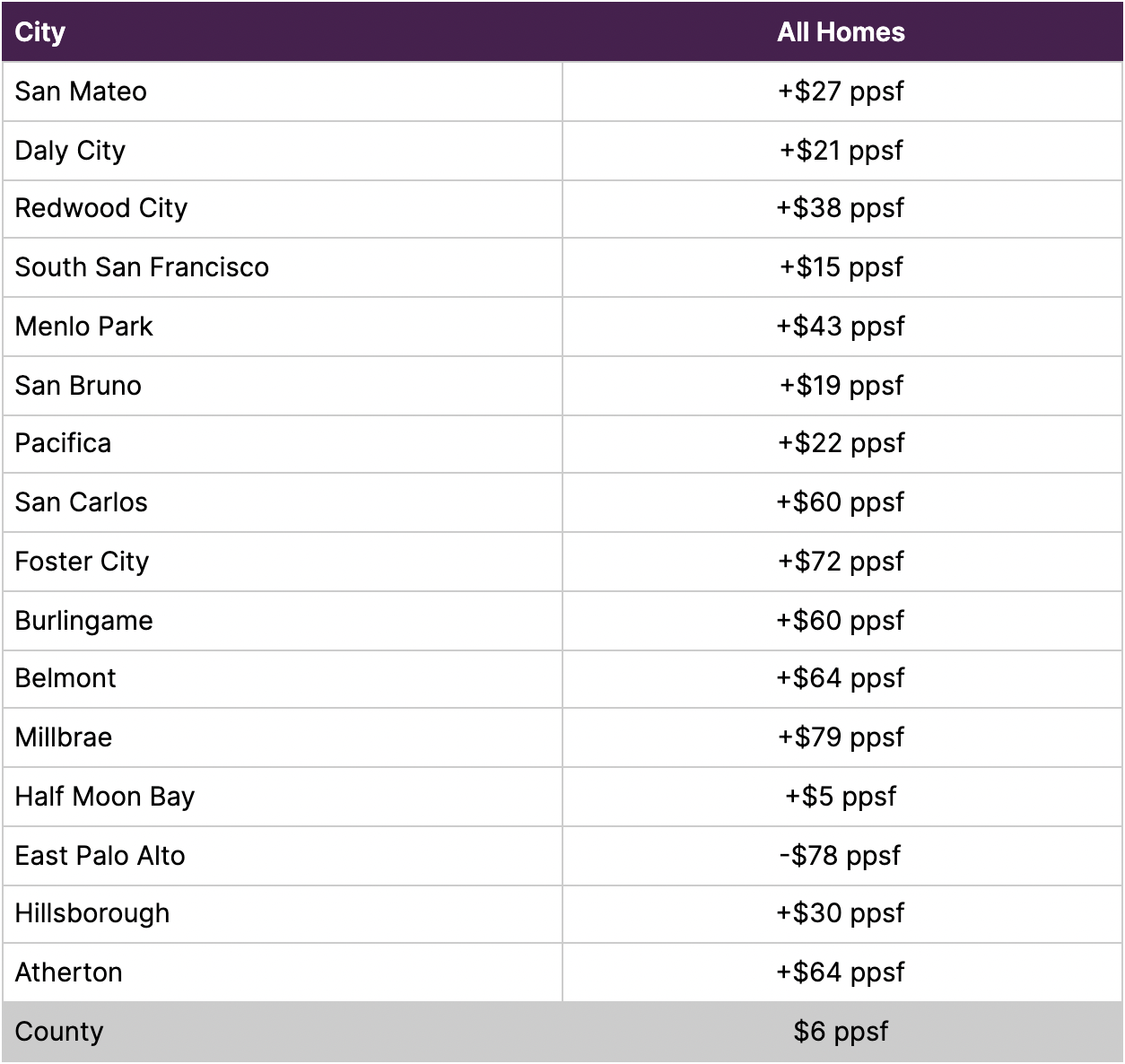Image resolution: width=1125 pixels, height=1064 pixels.
Task: Select the Hillsborough row label
Action: click(92, 913)
